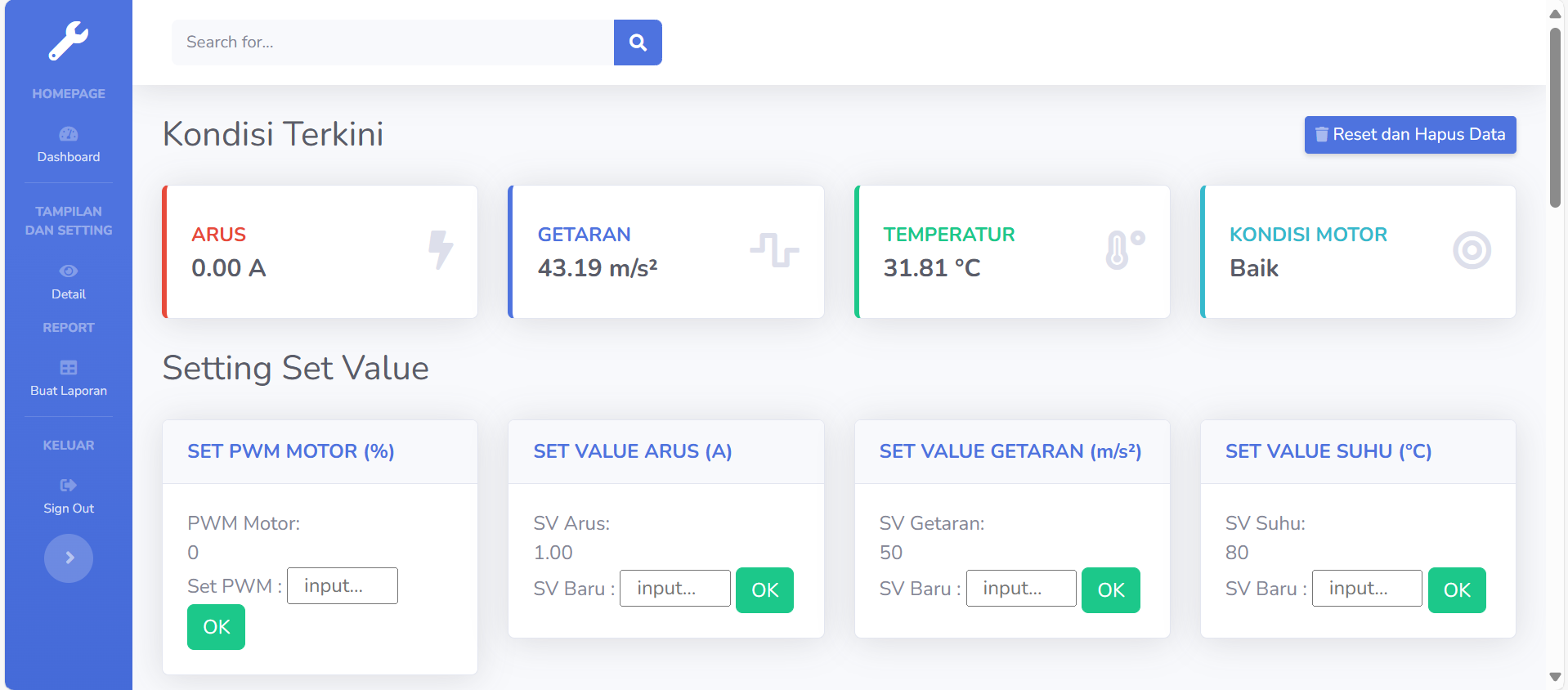Click SV Baru input for Suhu
This screenshot has height=690, width=1568.
click(x=1367, y=589)
